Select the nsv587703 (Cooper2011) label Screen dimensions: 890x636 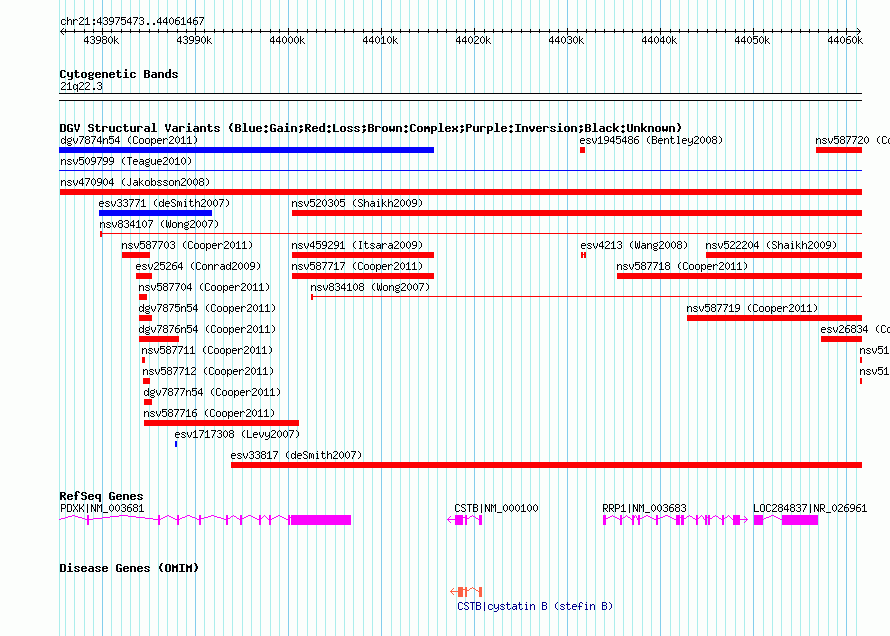coord(187,245)
